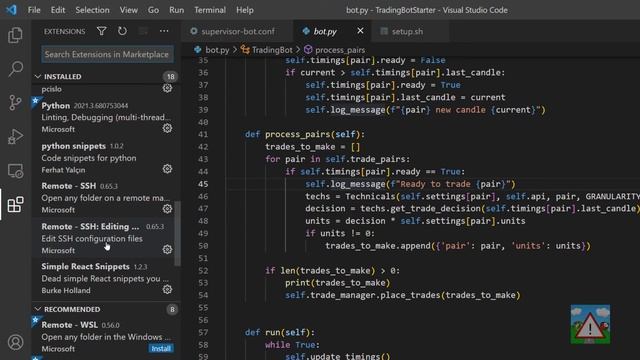
Task: Install the Remote - WSL extension
Action: 161,349
